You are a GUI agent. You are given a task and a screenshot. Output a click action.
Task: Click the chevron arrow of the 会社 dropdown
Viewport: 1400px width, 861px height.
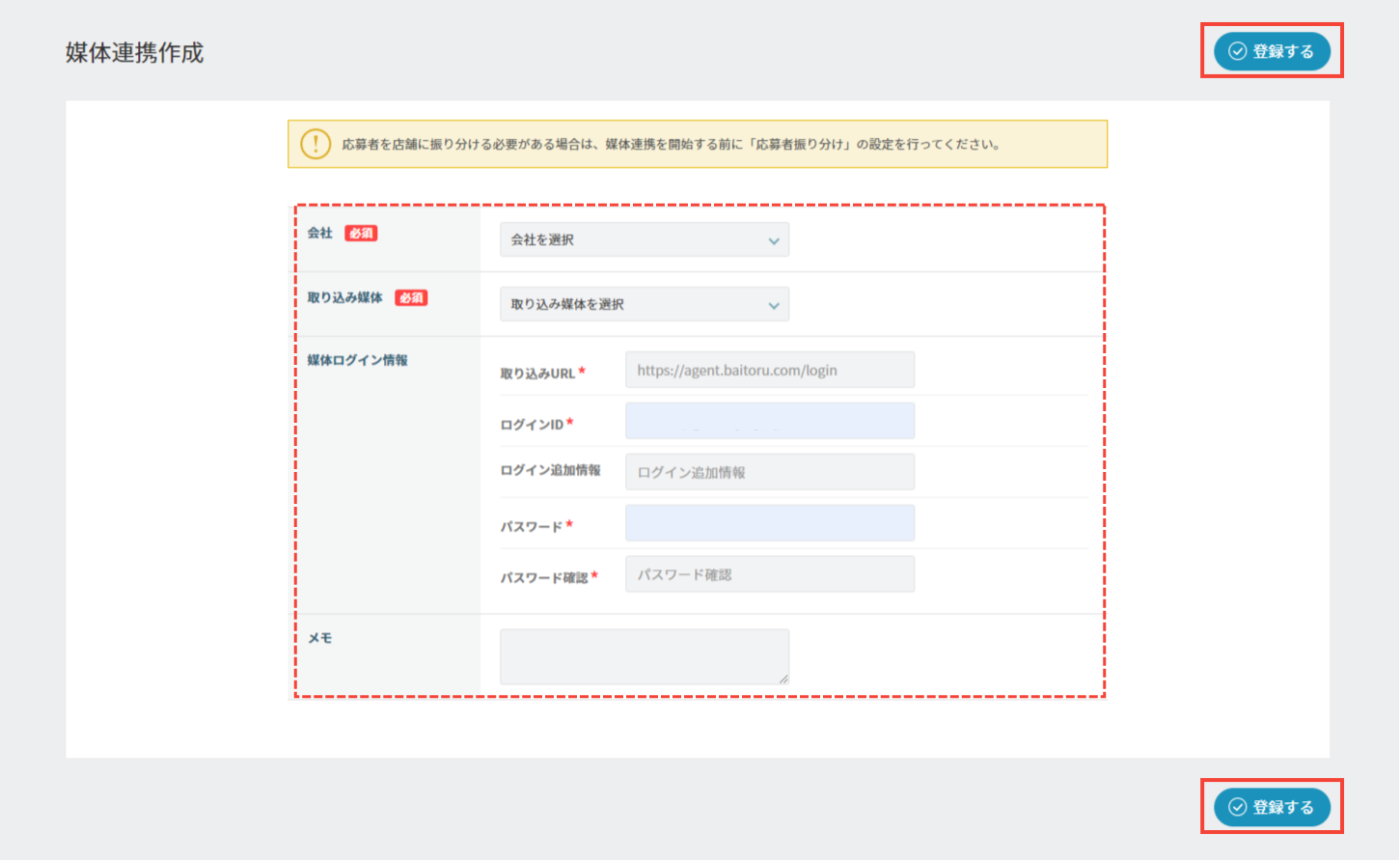(x=774, y=240)
